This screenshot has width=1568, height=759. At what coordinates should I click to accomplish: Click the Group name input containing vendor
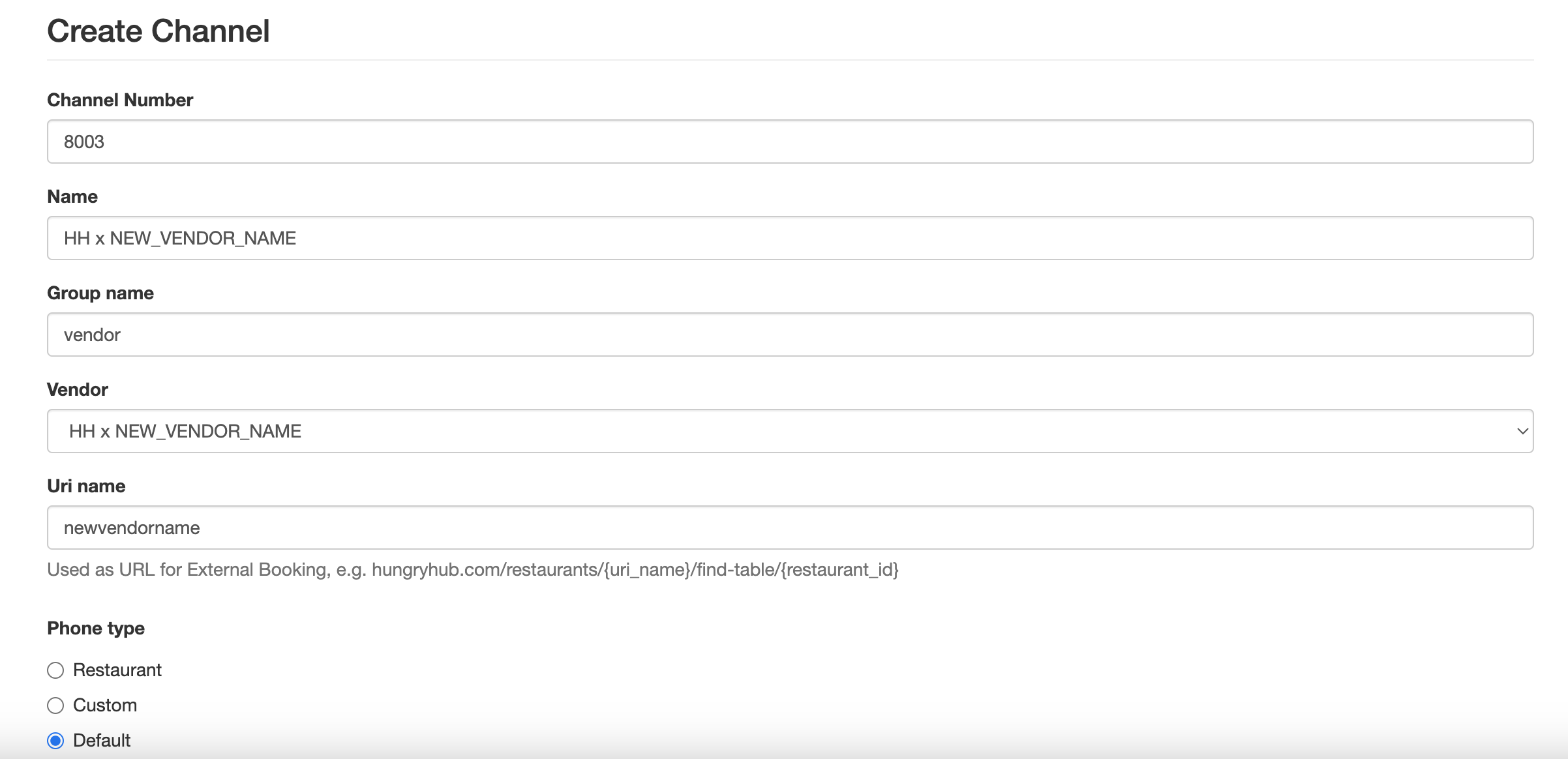(789, 335)
